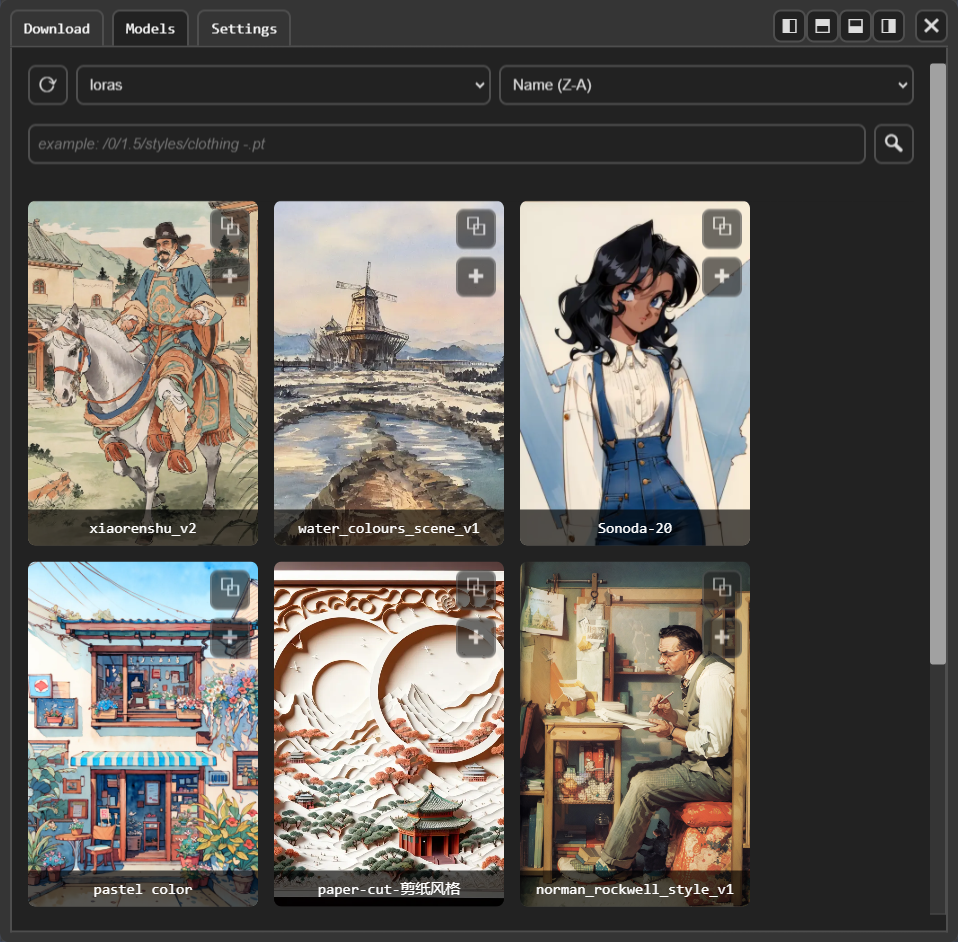
Task: Refresh the model list
Action: tap(48, 85)
